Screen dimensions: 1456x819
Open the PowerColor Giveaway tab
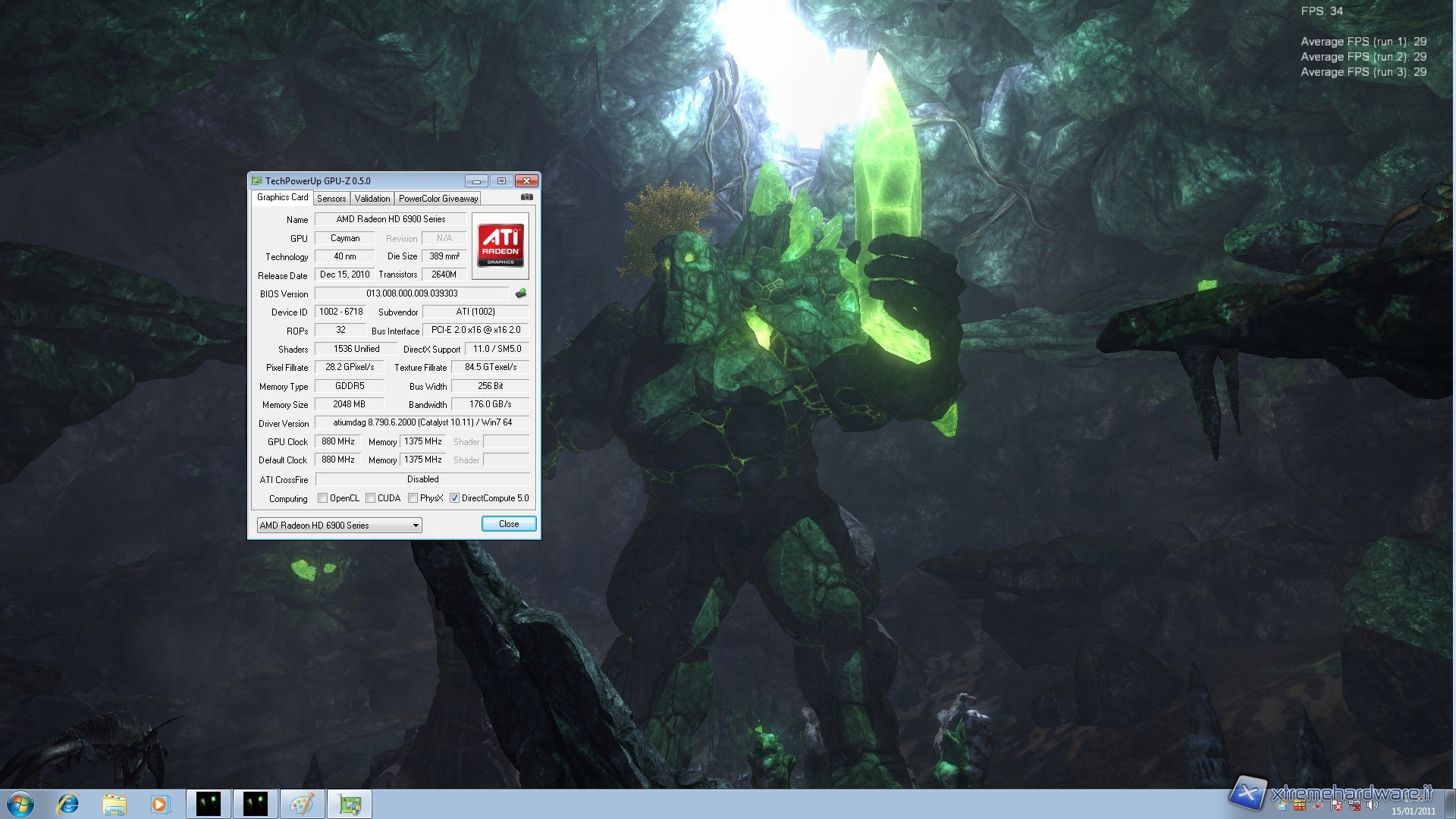438,199
